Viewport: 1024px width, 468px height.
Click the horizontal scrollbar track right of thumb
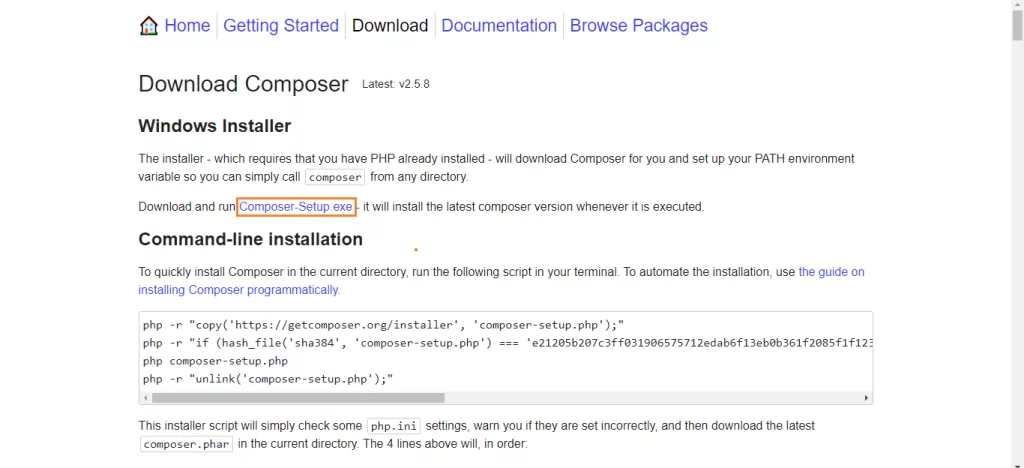(653, 398)
